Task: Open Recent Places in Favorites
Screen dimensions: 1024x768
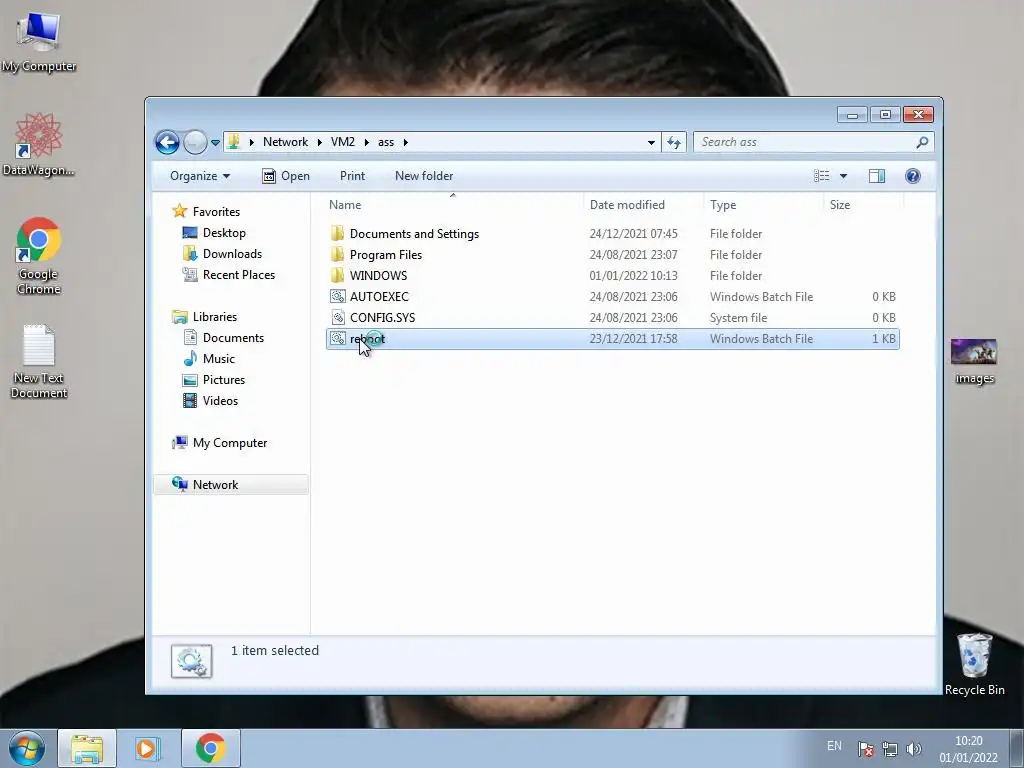Action: click(x=238, y=275)
